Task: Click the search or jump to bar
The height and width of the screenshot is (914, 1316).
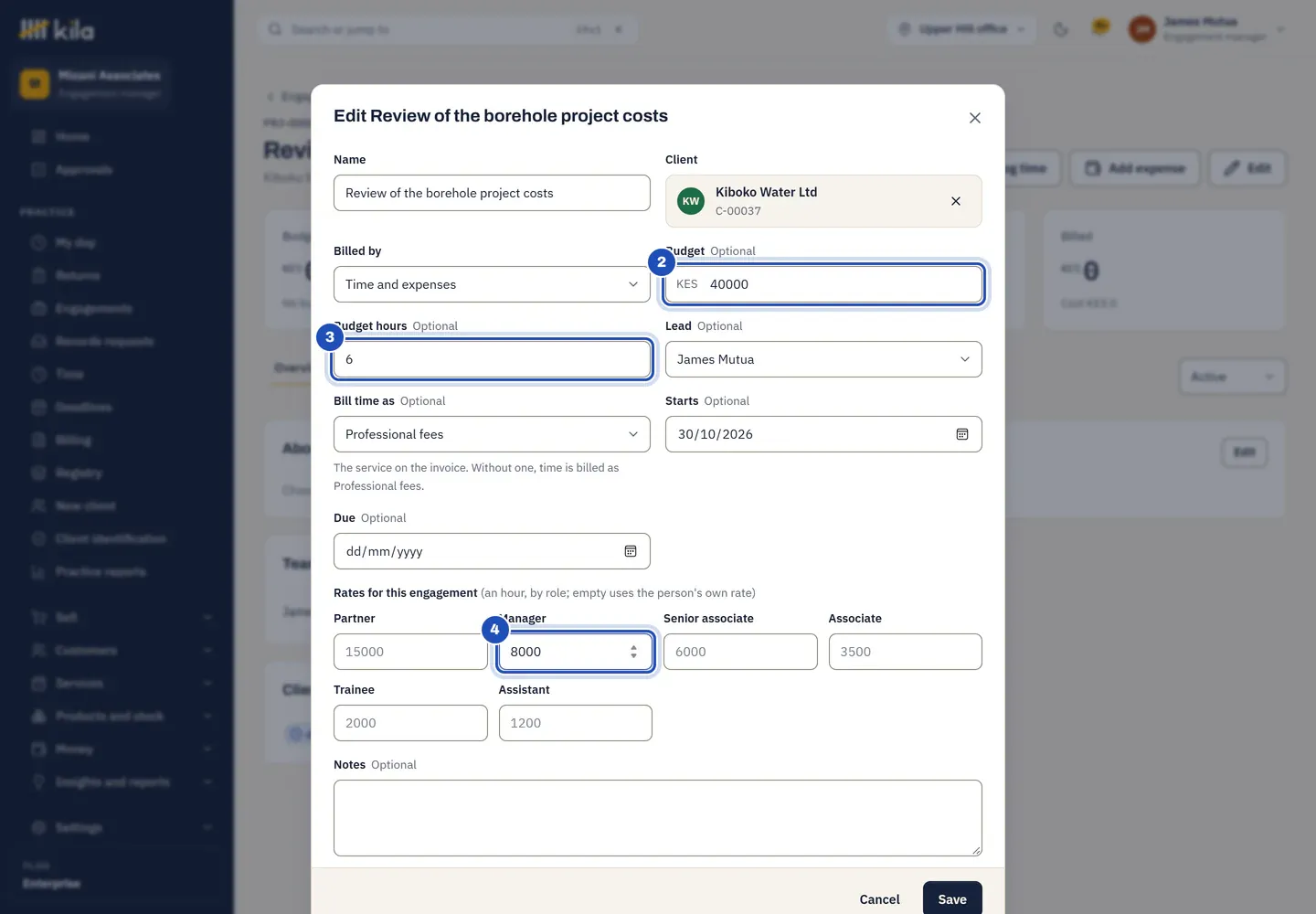Action: 448,29
